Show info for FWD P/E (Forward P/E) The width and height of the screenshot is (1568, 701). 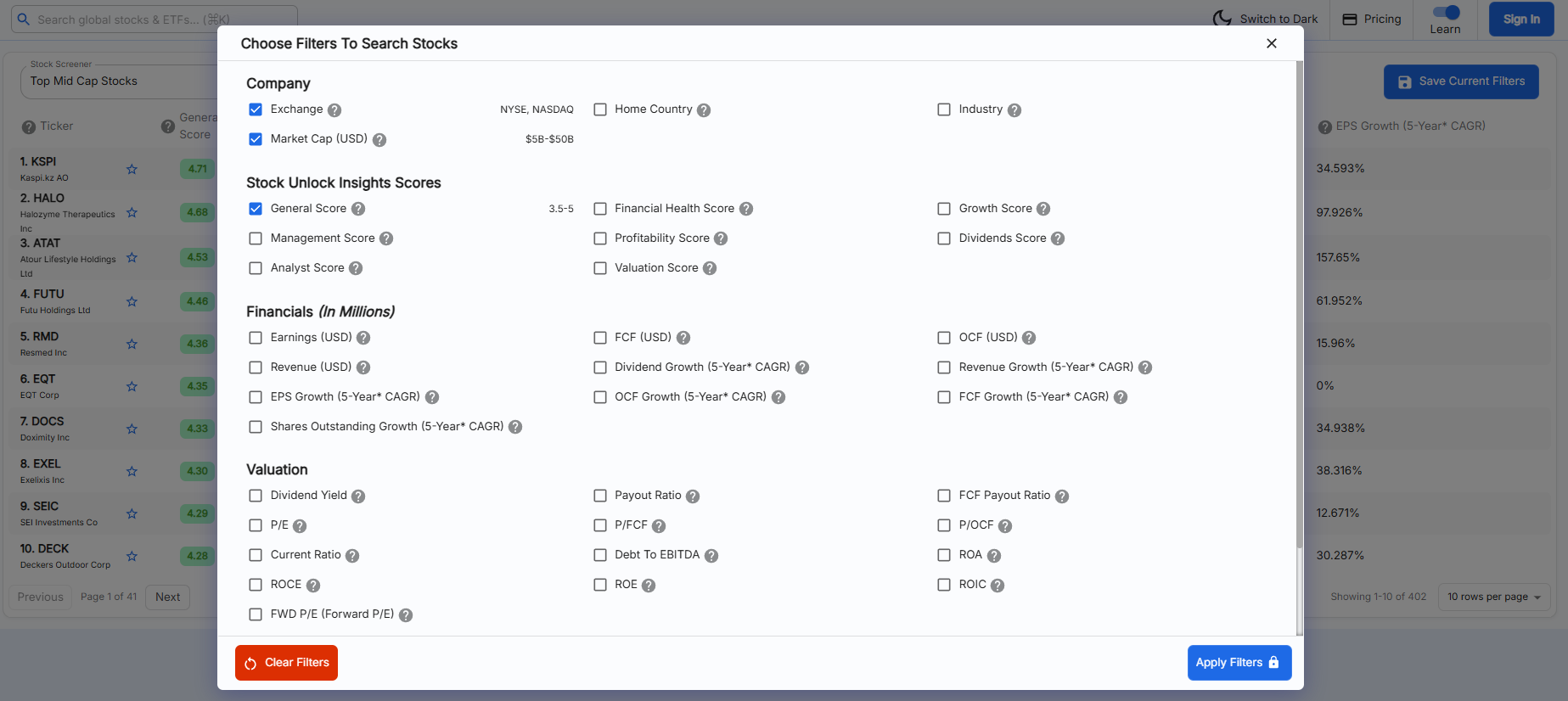406,615
